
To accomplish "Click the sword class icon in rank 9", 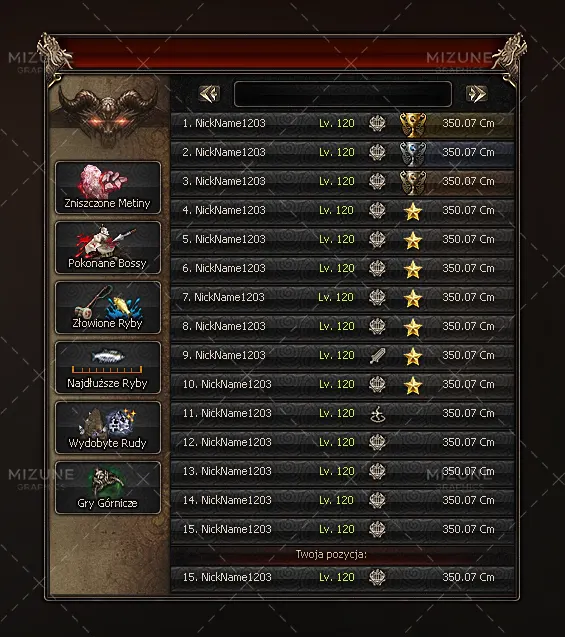I will [x=377, y=355].
